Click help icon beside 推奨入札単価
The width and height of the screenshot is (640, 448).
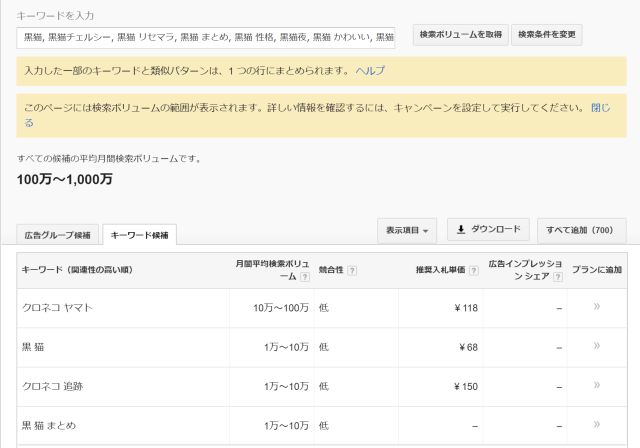click(473, 270)
